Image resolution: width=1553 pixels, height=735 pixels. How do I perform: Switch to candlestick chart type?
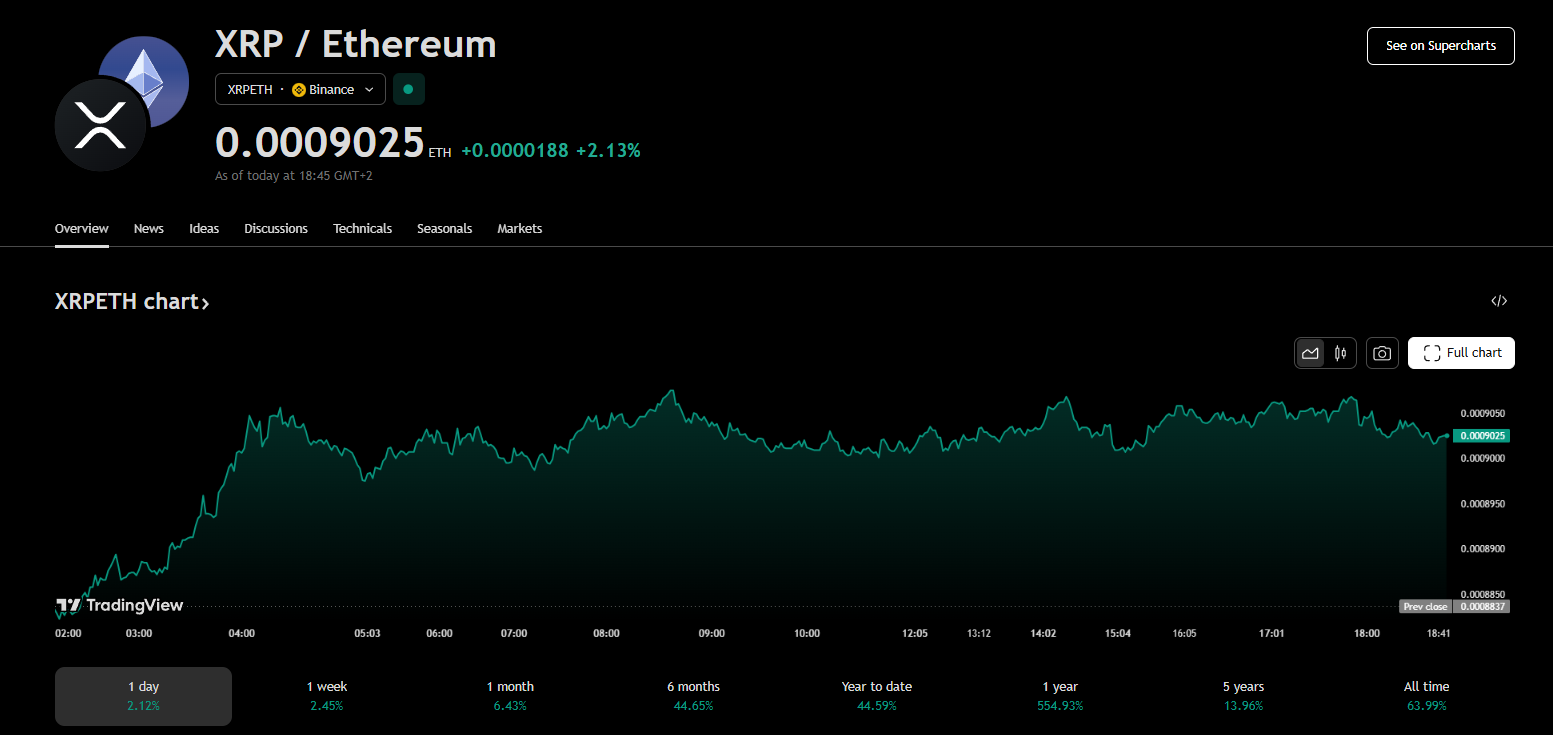click(1340, 353)
